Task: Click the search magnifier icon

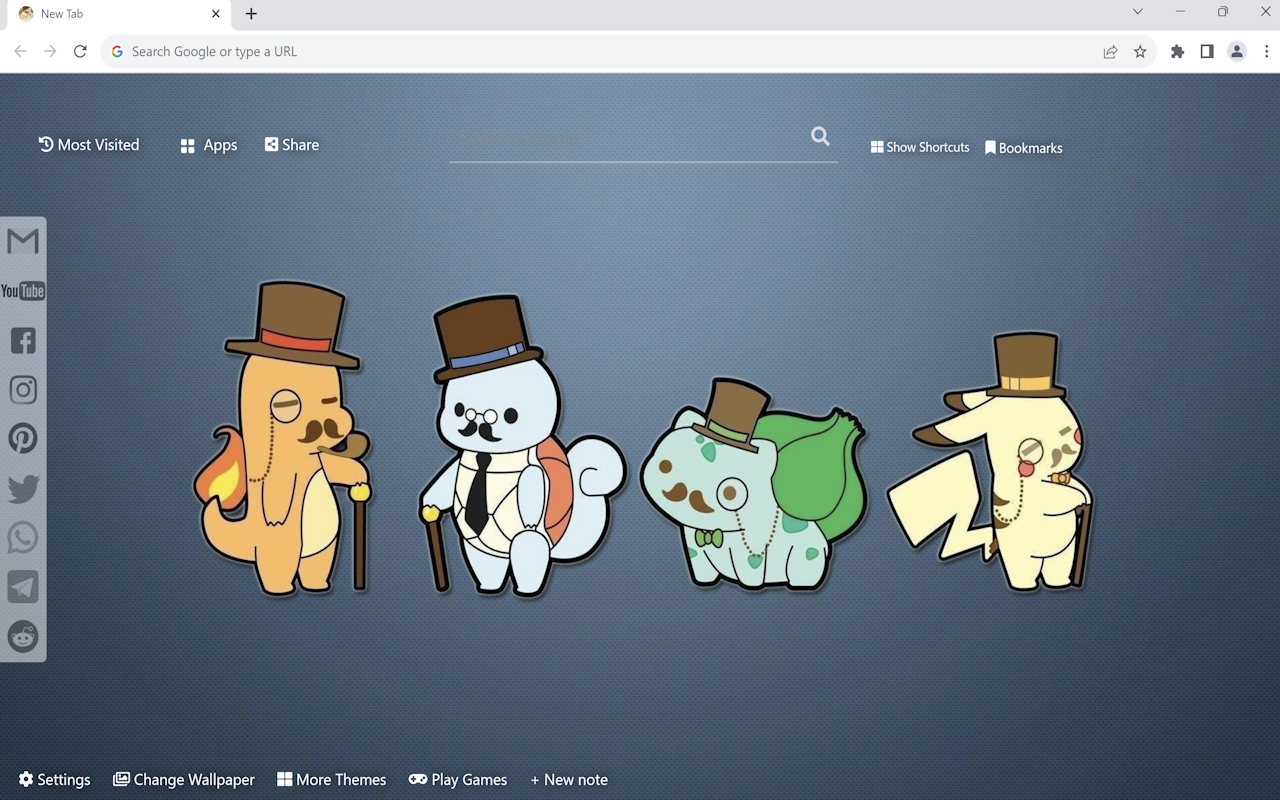Action: click(820, 136)
